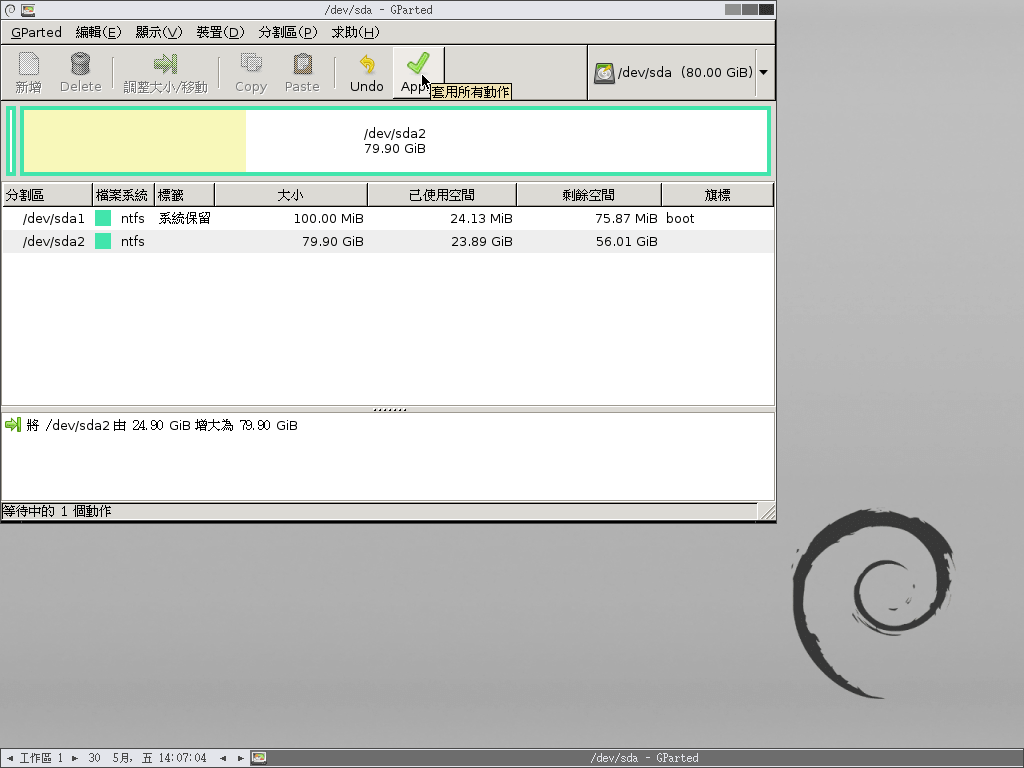
Task: Click the 調整大小/移動 resize/move icon
Action: [165, 65]
